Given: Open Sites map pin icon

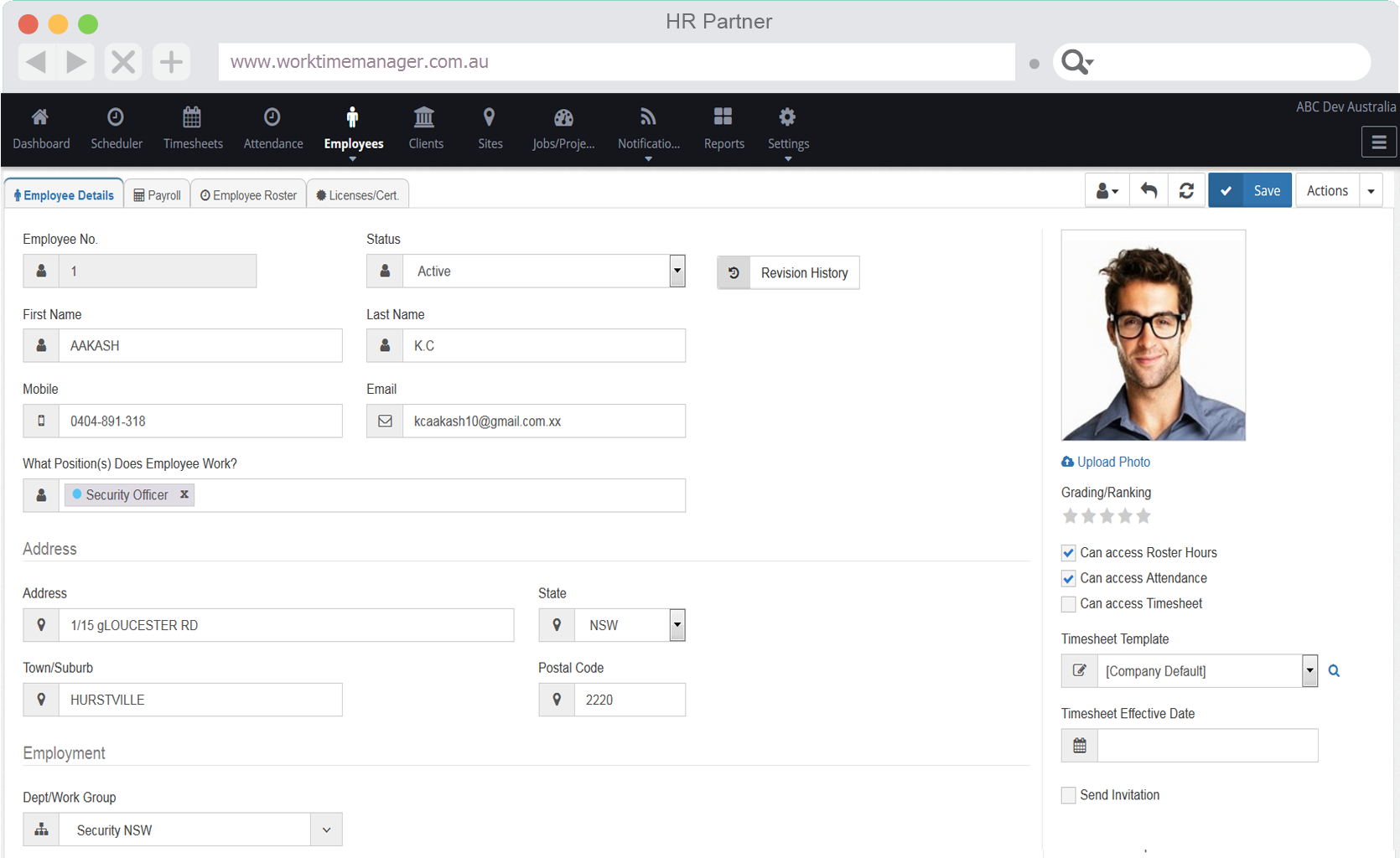Looking at the screenshot, I should point(490,116).
